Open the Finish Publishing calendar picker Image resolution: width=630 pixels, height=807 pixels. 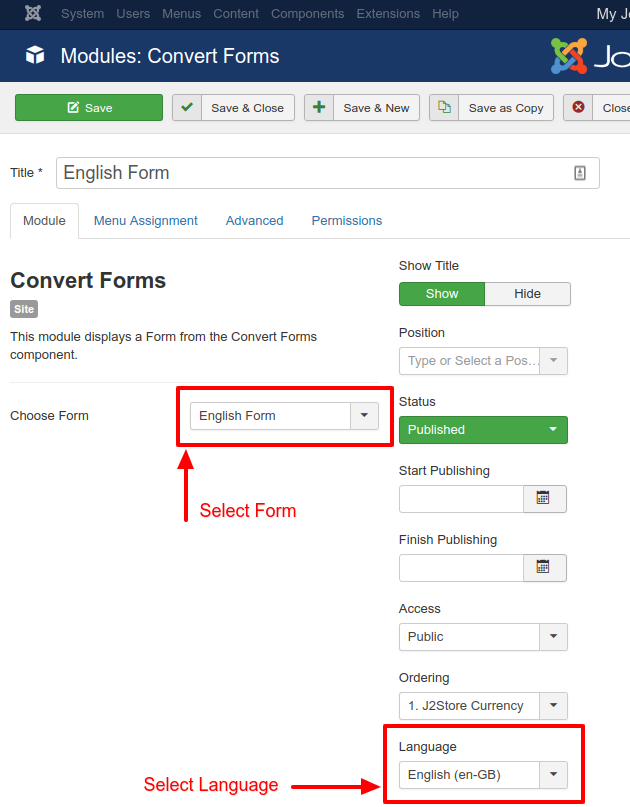click(x=544, y=567)
